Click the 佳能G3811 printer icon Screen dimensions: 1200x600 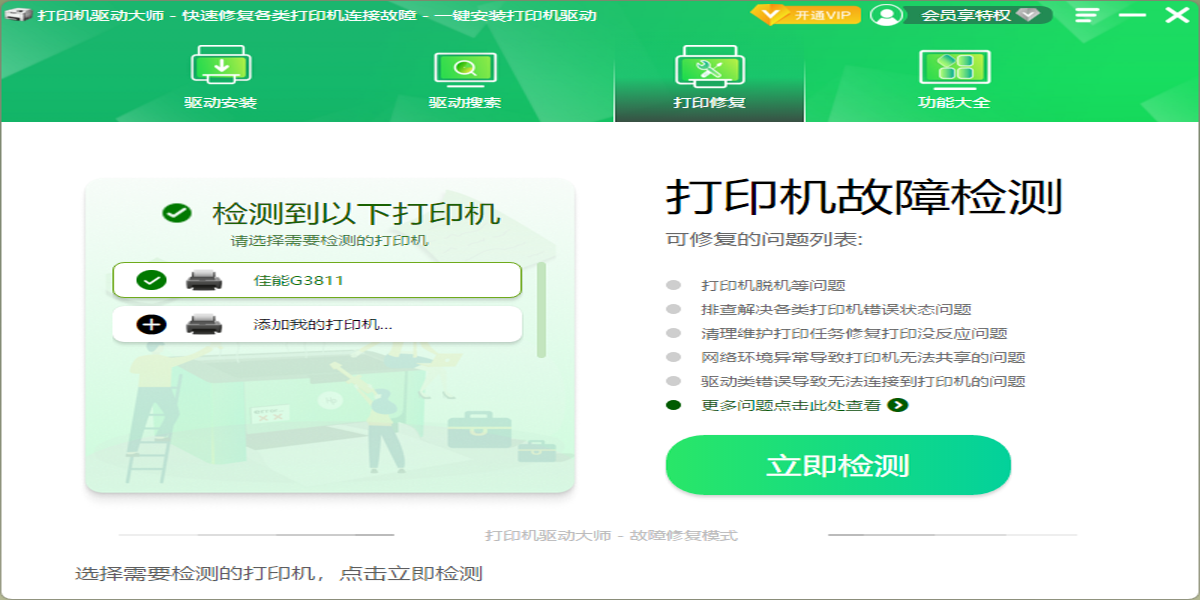tap(203, 281)
